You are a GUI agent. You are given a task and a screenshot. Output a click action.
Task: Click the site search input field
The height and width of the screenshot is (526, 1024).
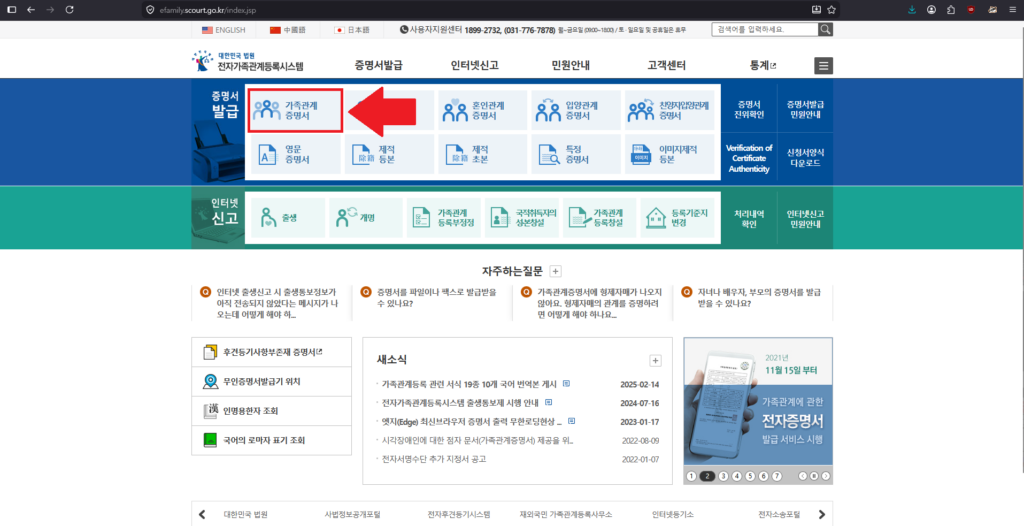click(765, 29)
